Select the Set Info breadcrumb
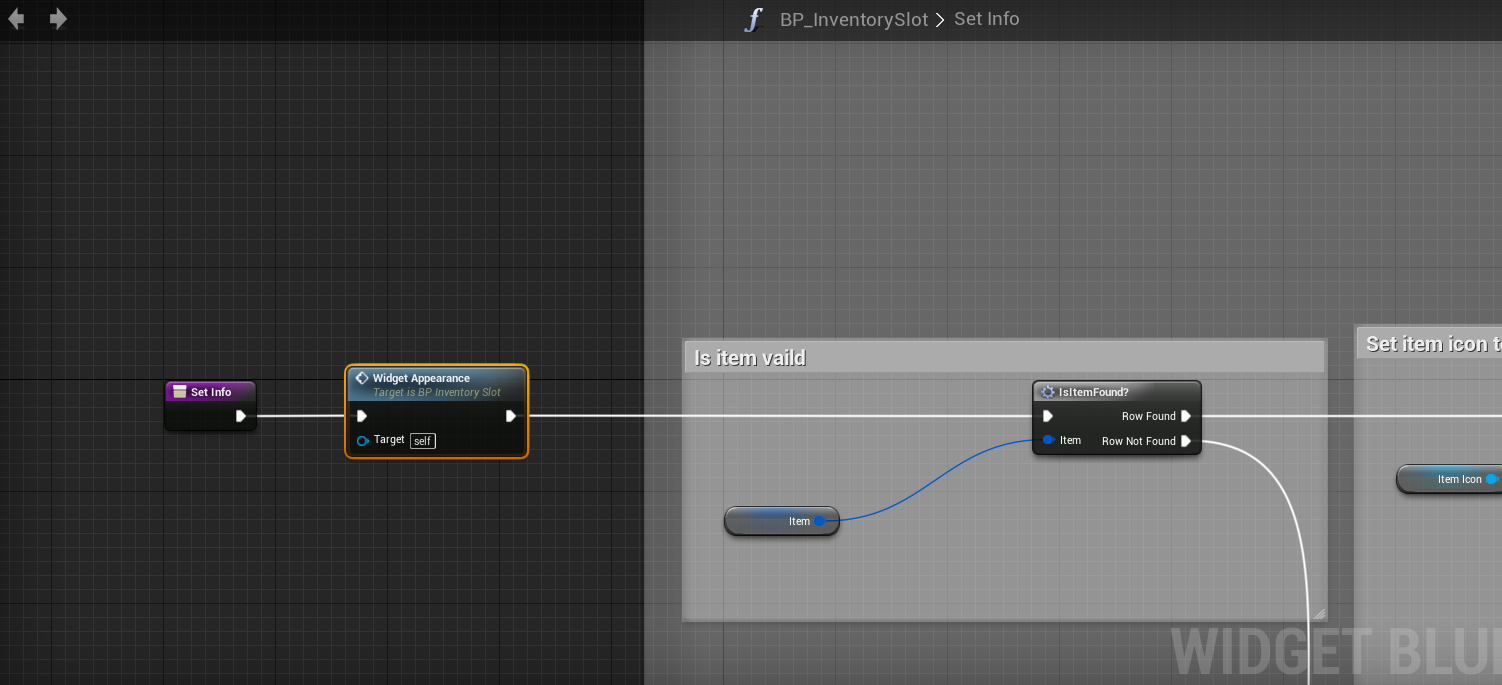1502x685 pixels. [x=986, y=19]
